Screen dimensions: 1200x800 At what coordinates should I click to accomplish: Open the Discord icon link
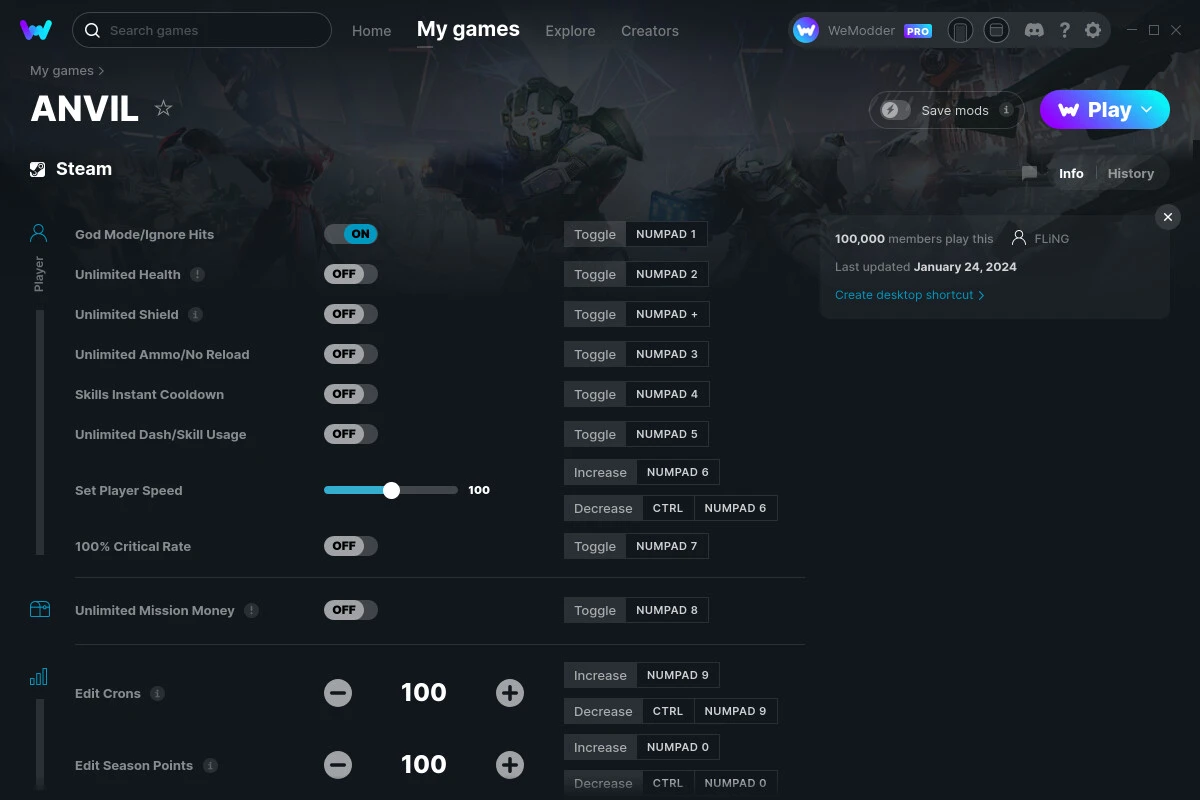coord(1035,30)
